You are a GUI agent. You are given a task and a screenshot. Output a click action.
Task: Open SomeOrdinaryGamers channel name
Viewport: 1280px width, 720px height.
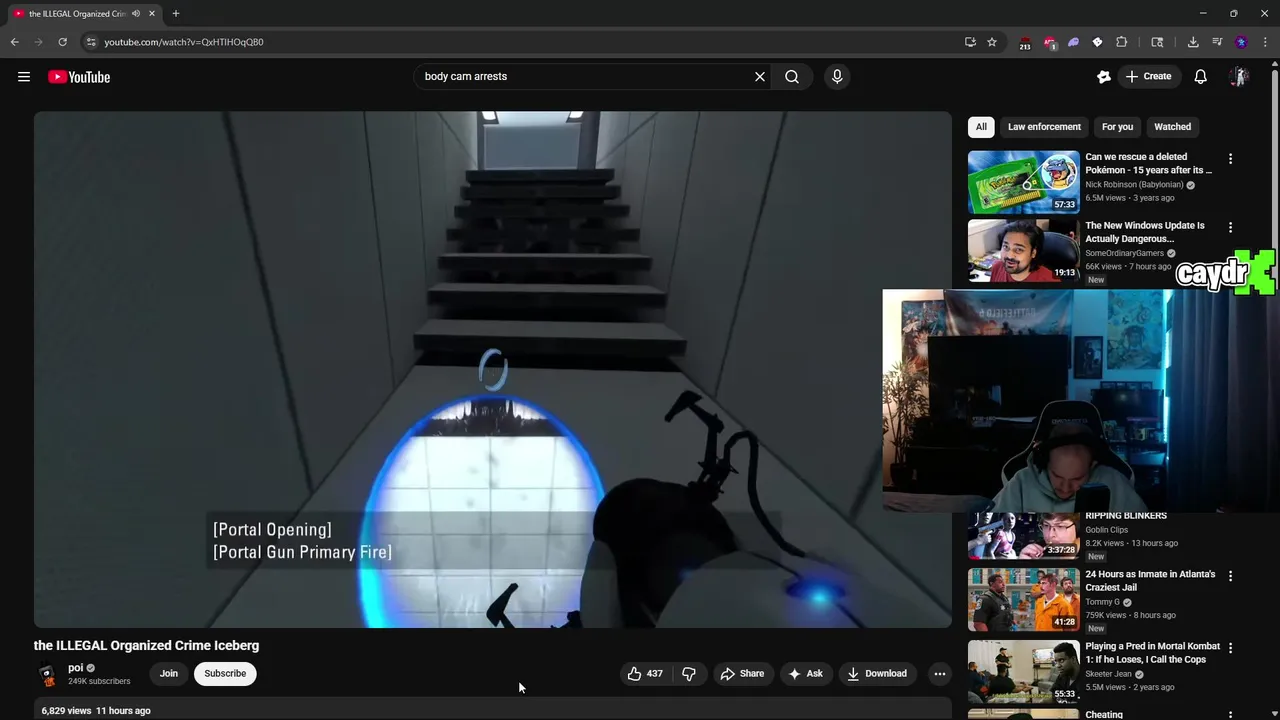tap(1126, 254)
